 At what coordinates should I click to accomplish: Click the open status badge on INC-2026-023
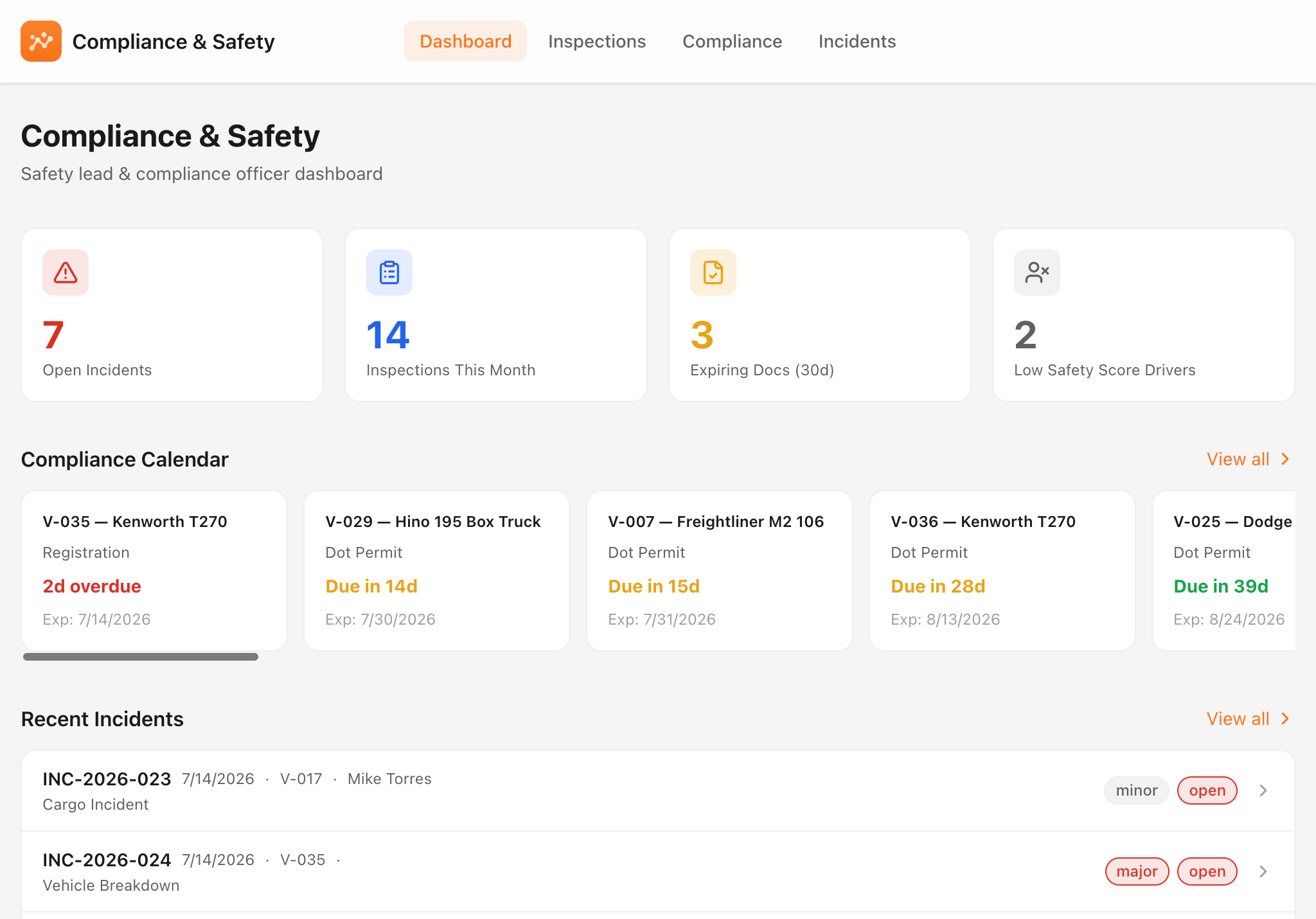click(x=1207, y=790)
